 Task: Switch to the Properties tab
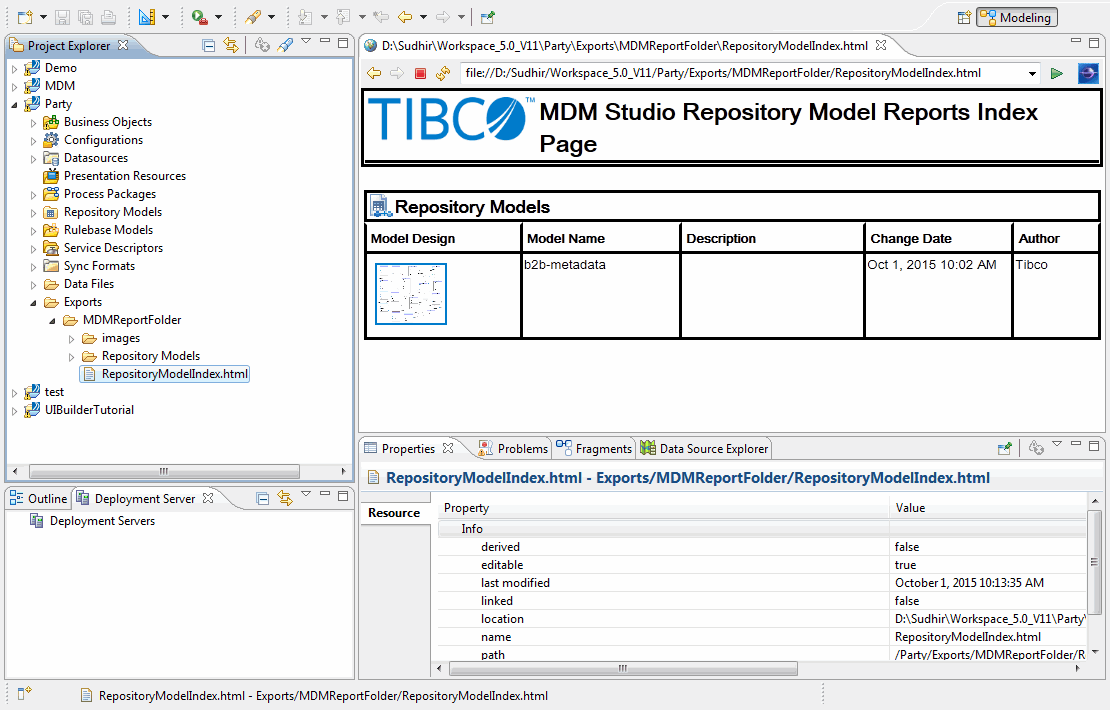(x=408, y=448)
